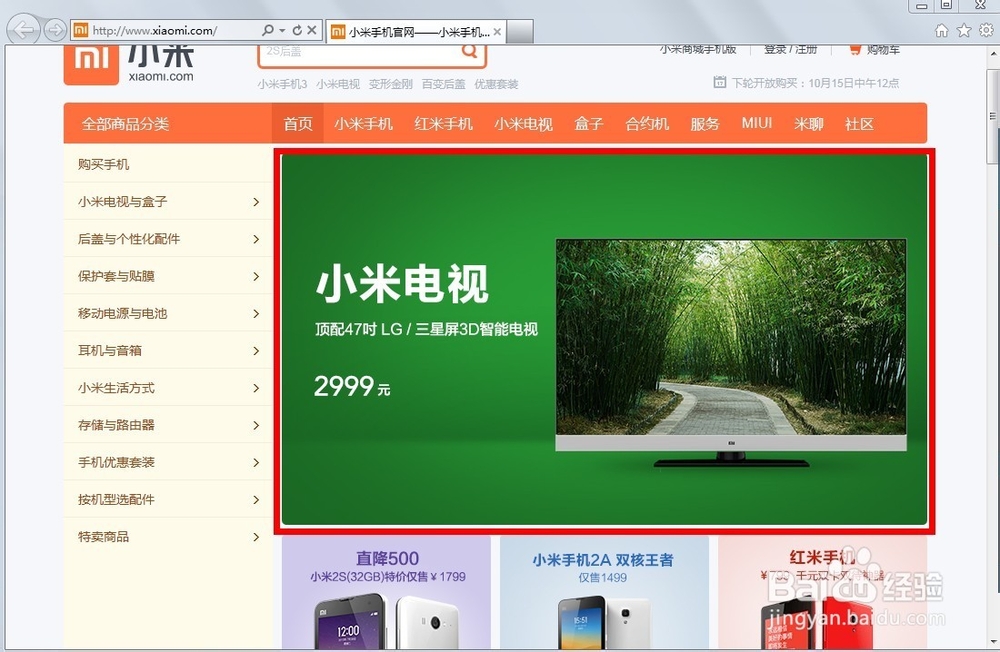1000x652 pixels.
Task: Open the address bar dropdown arrow
Action: click(282, 31)
